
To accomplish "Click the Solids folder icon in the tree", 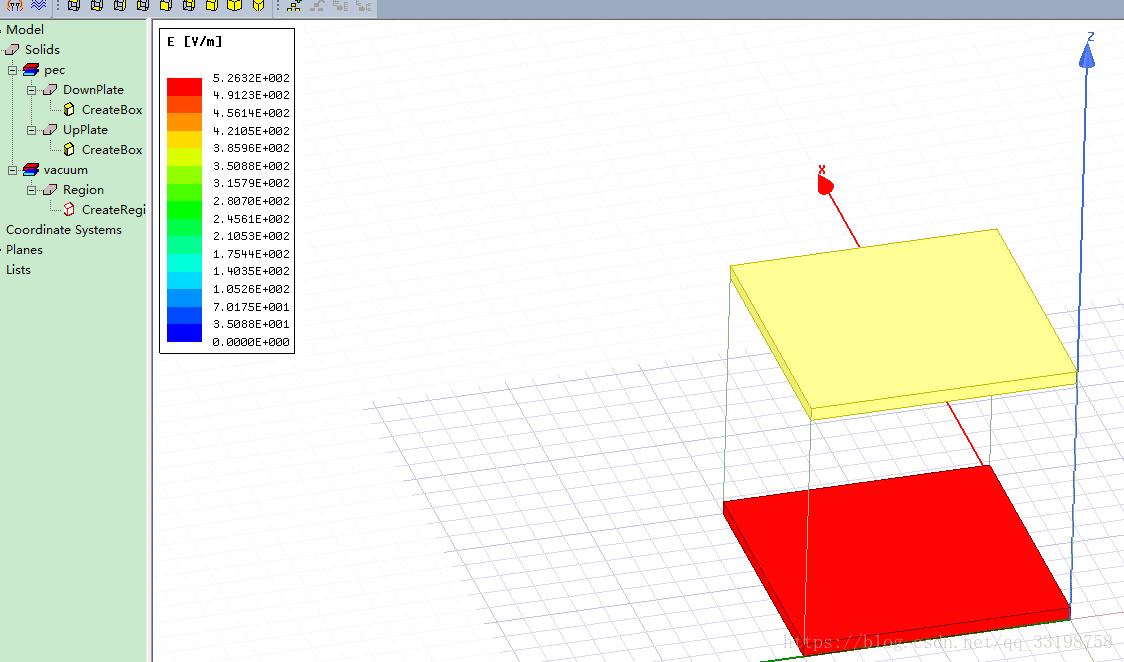I will point(12,50).
